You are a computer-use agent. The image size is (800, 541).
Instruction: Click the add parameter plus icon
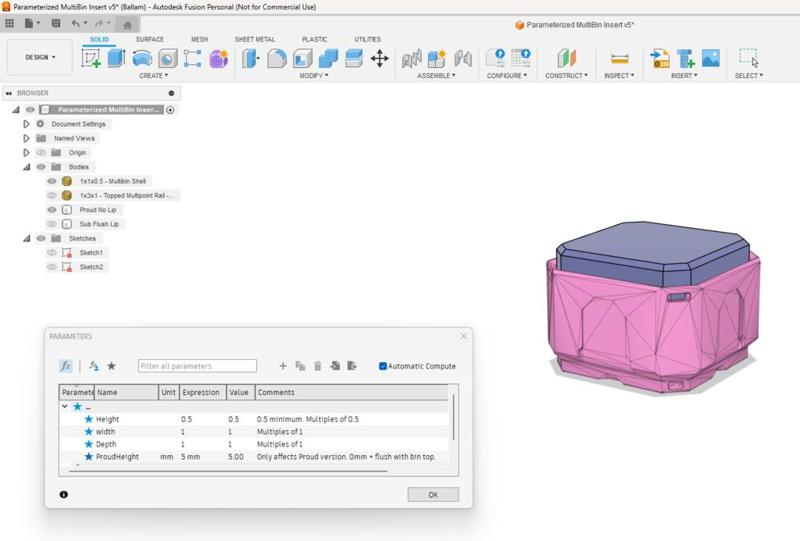pyautogui.click(x=283, y=366)
